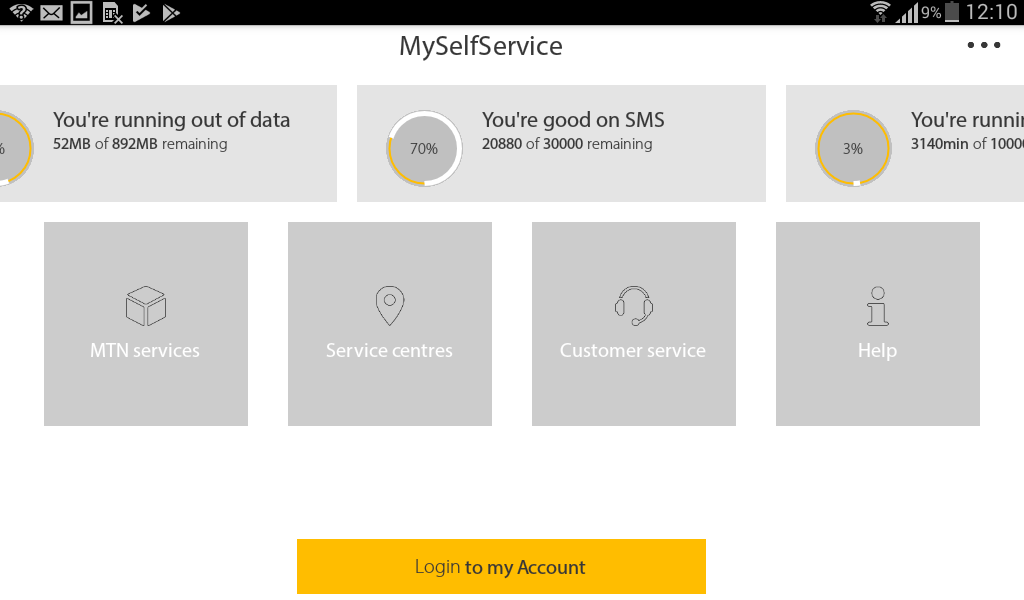1024x600 pixels.
Task: Open the Service centres tile label
Action: (389, 351)
